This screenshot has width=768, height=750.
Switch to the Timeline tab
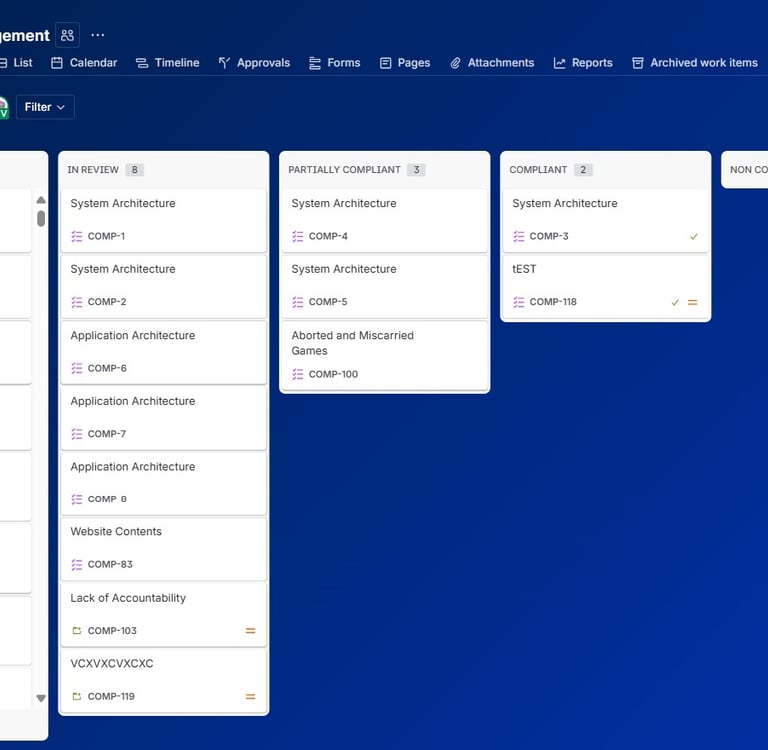point(168,63)
